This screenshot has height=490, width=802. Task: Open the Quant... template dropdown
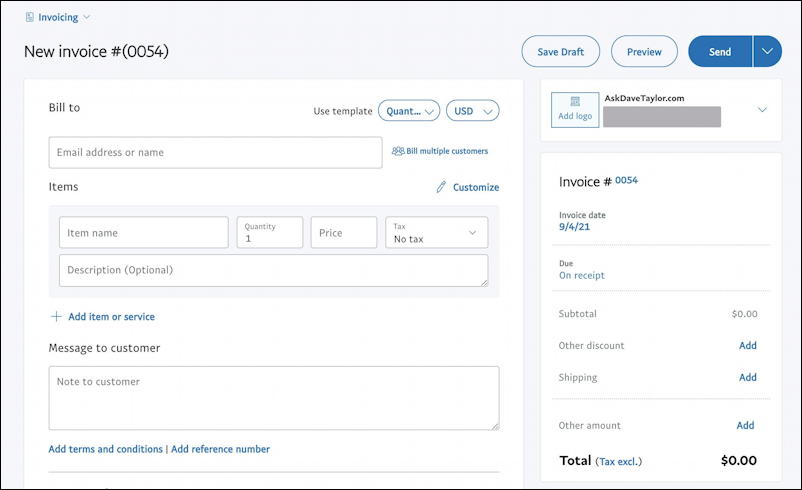click(409, 111)
